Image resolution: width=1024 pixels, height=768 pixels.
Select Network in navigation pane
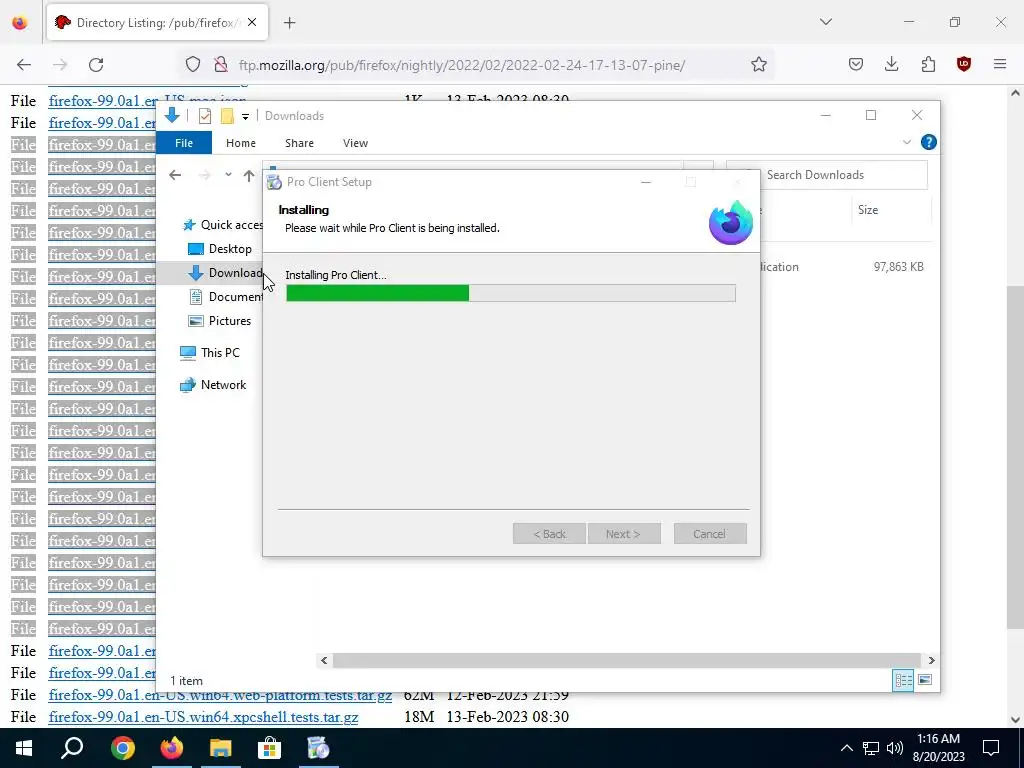pyautogui.click(x=214, y=385)
